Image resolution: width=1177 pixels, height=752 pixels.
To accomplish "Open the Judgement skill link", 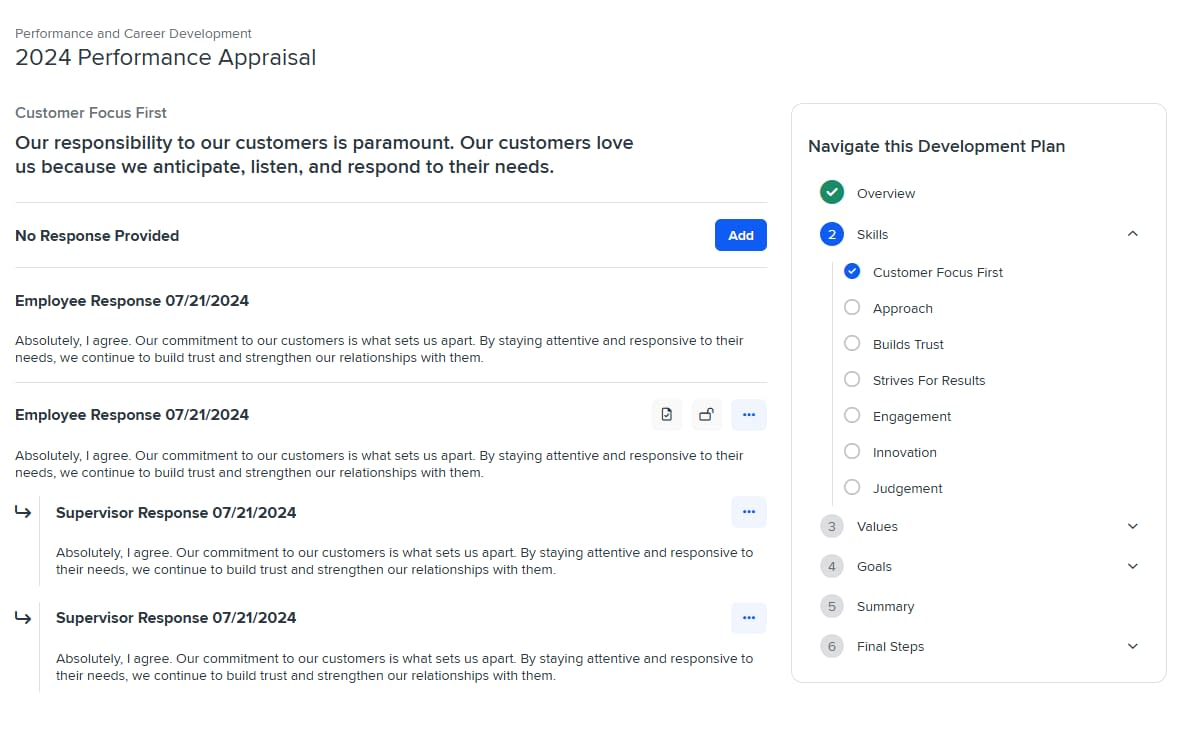I will pos(907,488).
